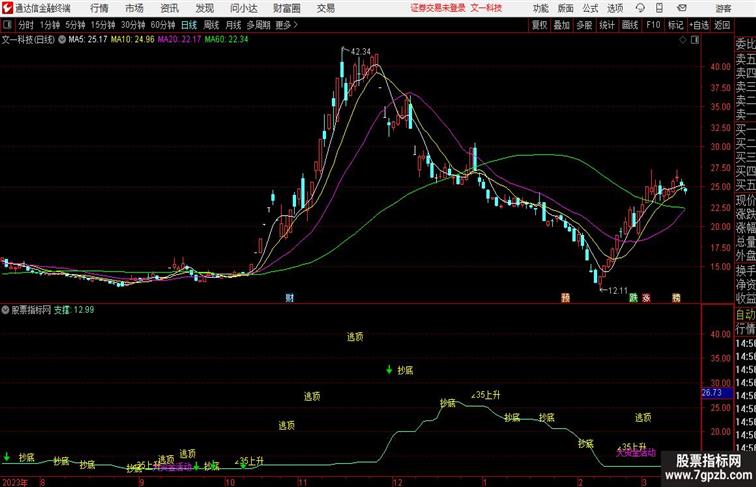The image size is (756, 487).
Task: Click the 12.11 low price label
Action: pos(618,291)
